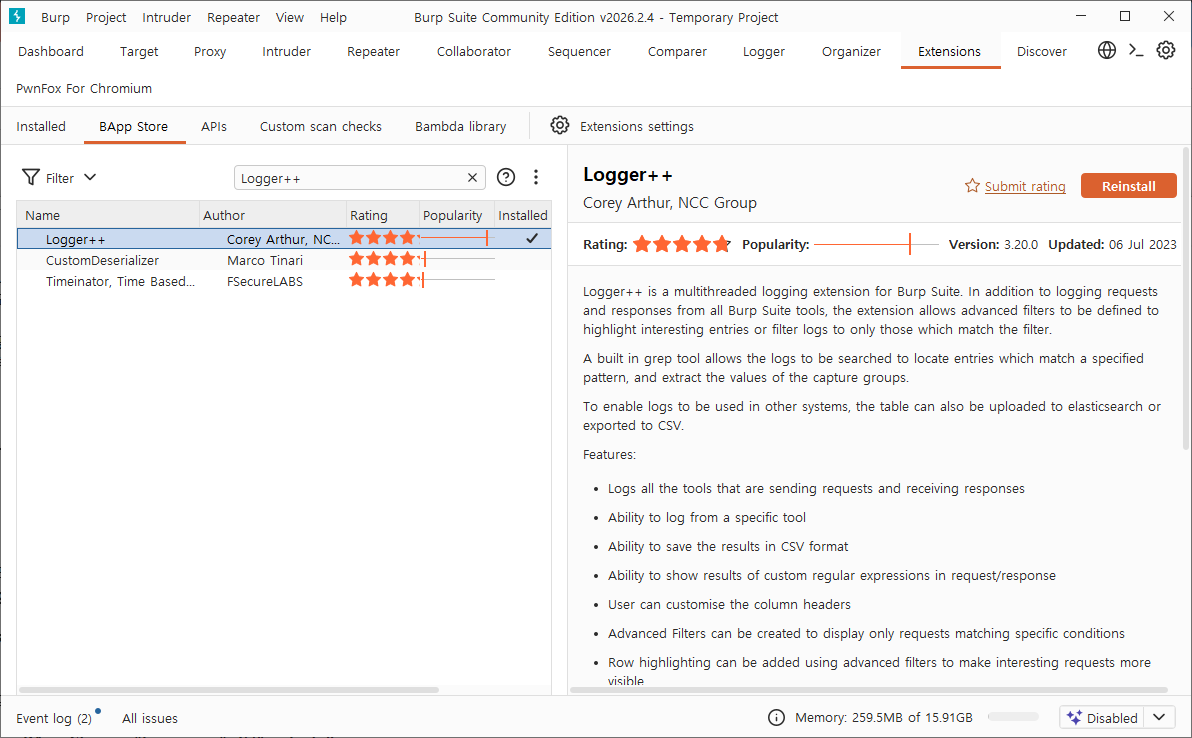1192x738 pixels.
Task: Open the Collaborator tab
Action: (474, 51)
